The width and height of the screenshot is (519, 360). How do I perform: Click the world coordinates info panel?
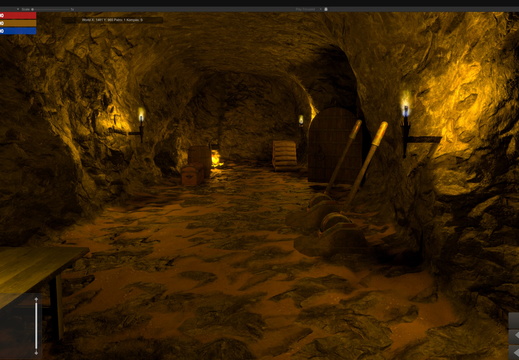tap(112, 20)
